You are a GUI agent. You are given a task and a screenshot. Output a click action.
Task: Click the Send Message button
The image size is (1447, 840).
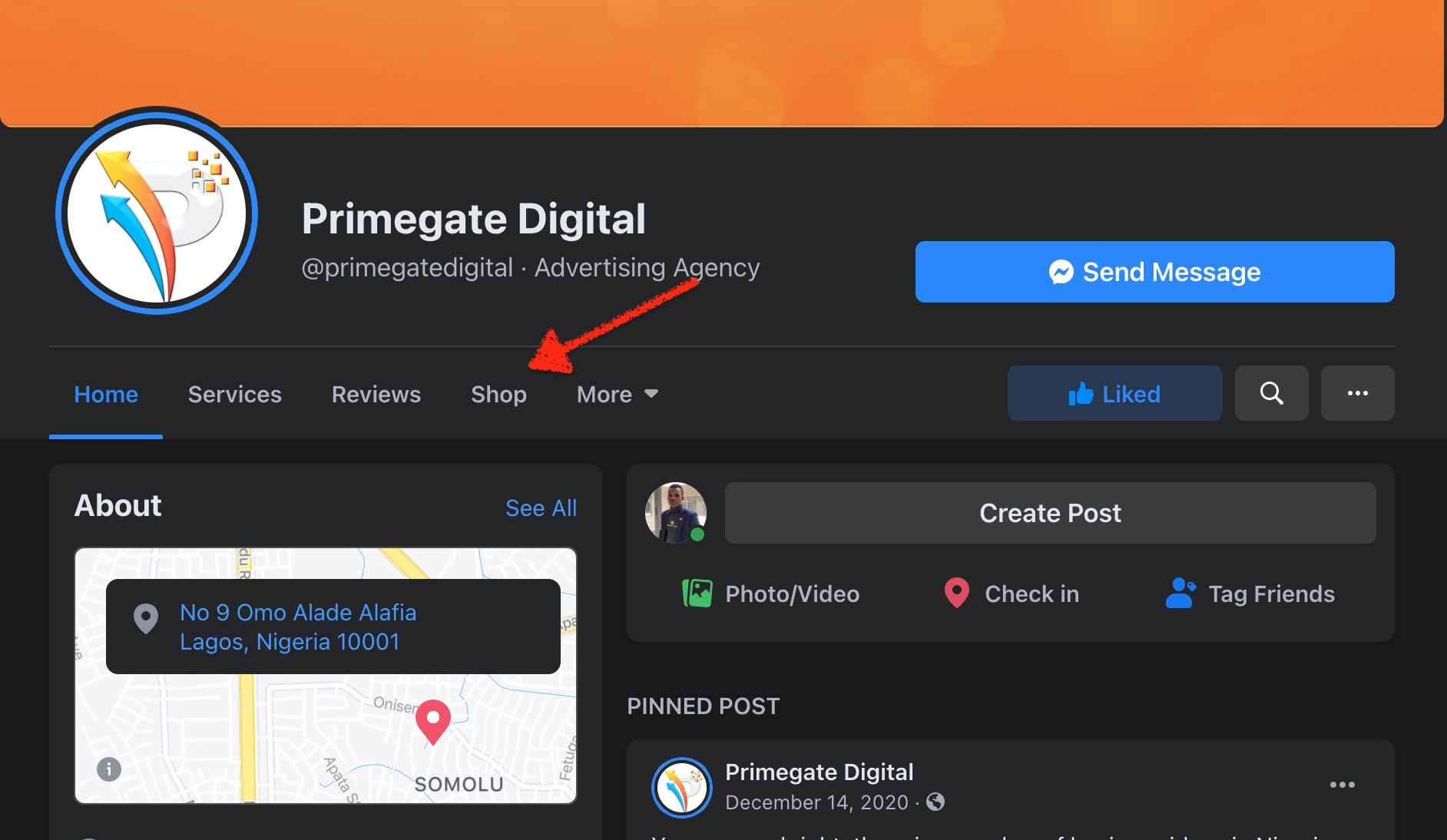click(x=1154, y=272)
